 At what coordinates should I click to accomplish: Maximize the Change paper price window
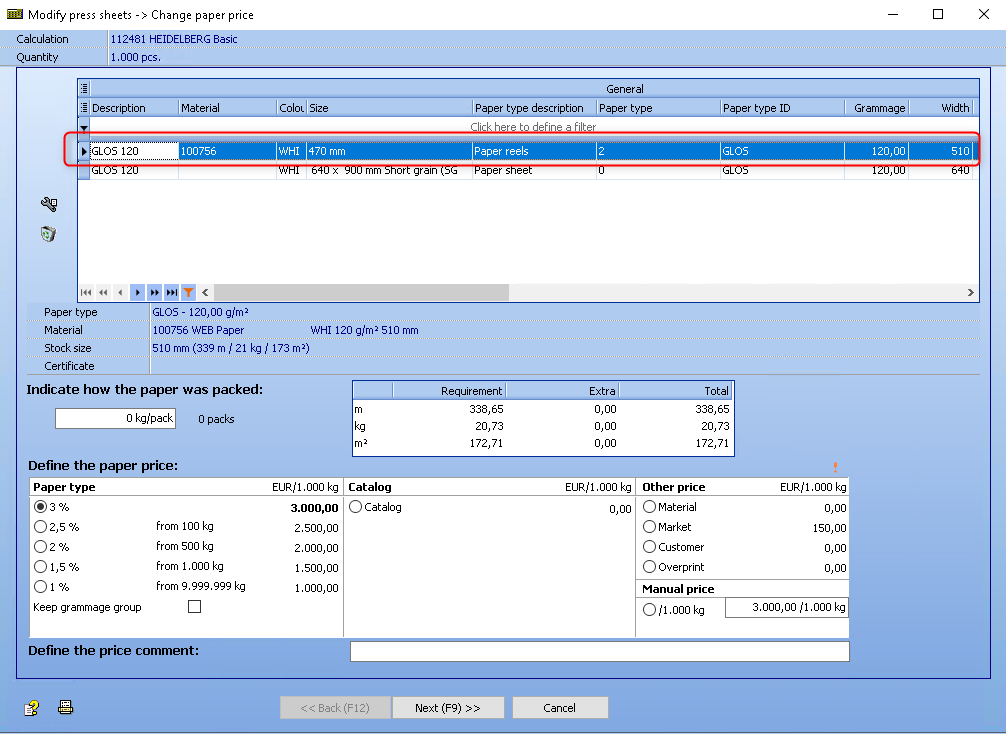tap(938, 14)
